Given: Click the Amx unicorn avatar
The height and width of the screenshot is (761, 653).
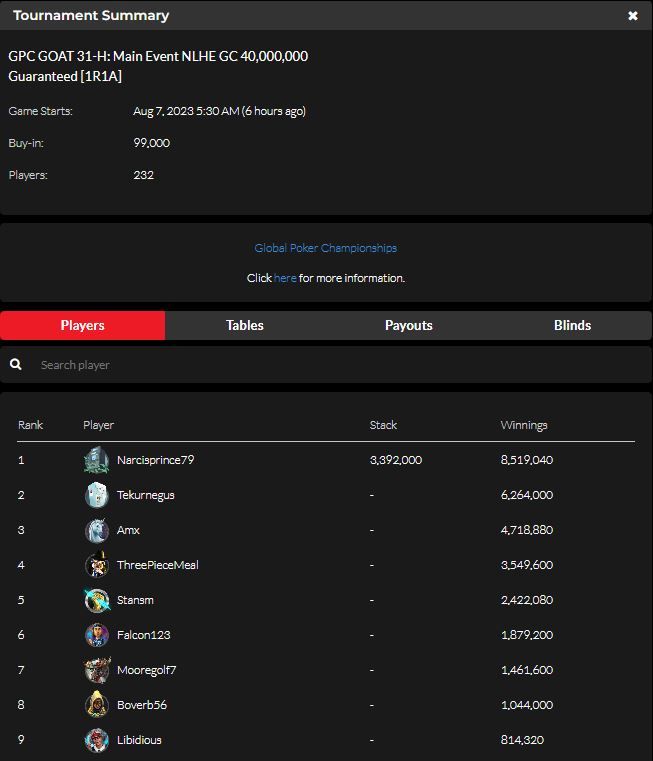Looking at the screenshot, I should pos(96,530).
